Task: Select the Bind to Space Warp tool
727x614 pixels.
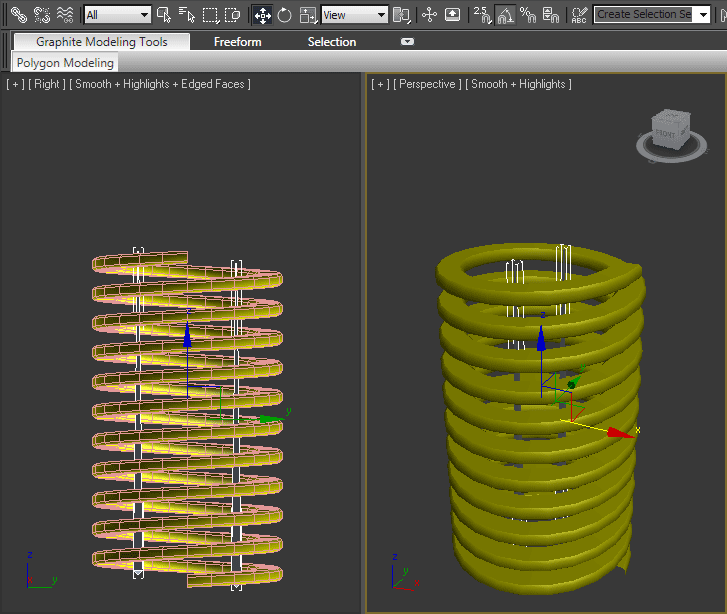Action: [65, 15]
